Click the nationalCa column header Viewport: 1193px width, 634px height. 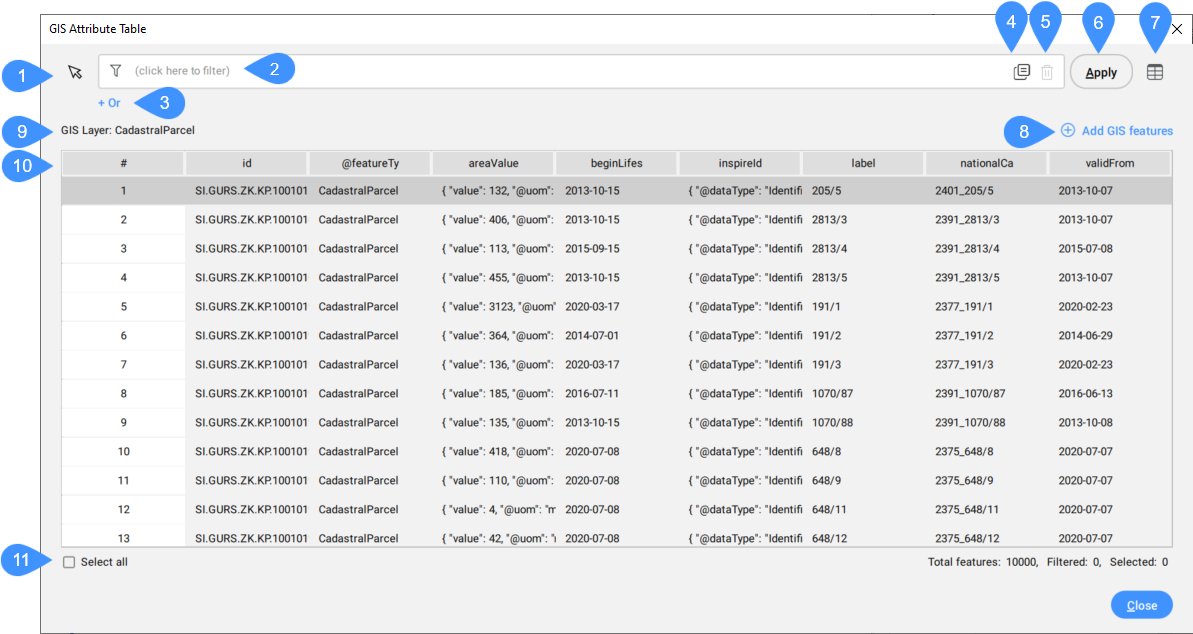click(x=986, y=163)
